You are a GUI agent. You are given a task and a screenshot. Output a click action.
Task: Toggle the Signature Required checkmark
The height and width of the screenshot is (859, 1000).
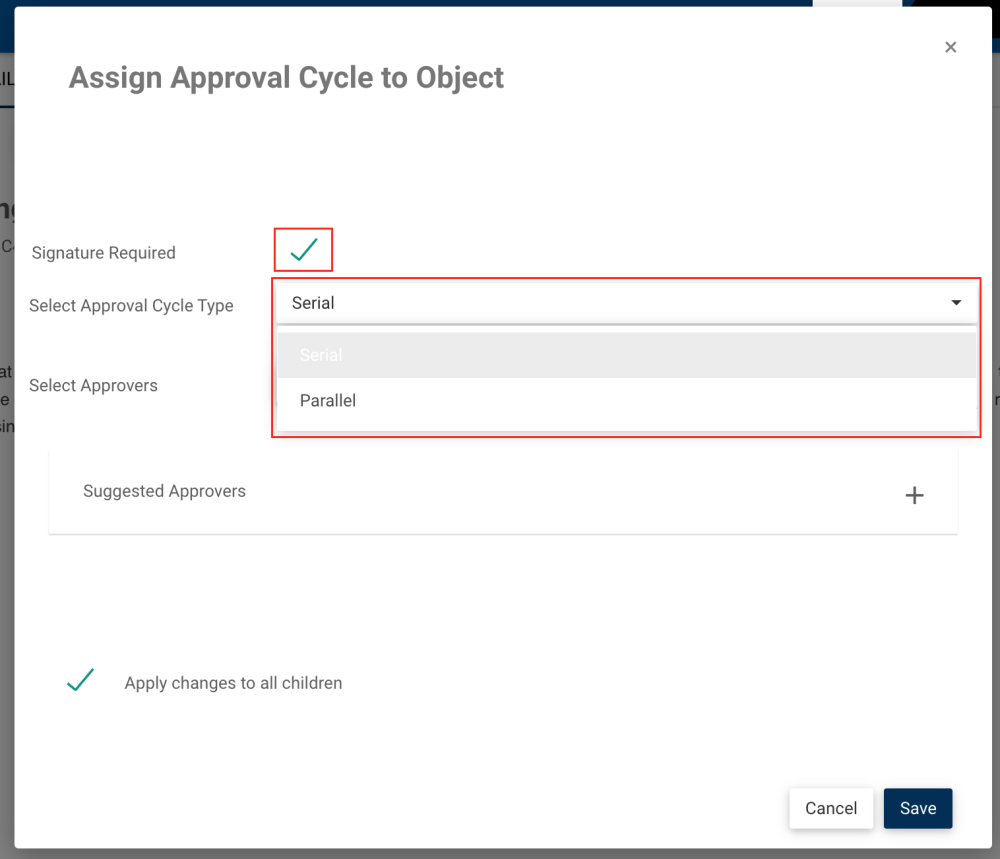point(303,250)
